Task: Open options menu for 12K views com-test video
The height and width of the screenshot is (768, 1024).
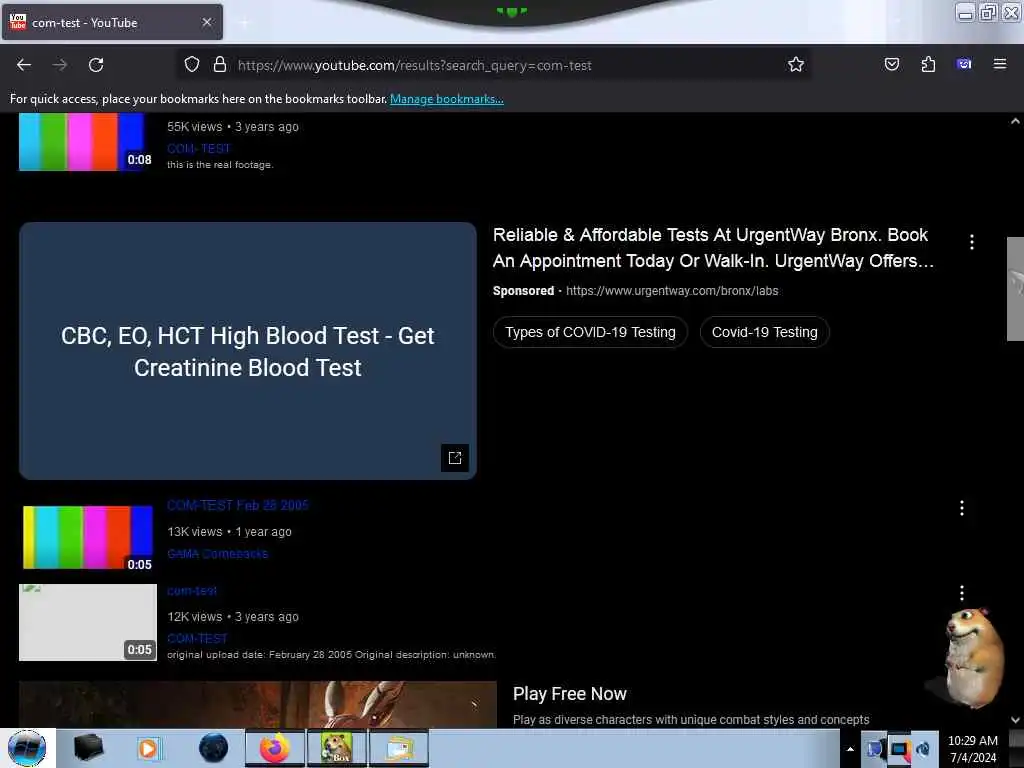Action: click(961, 593)
